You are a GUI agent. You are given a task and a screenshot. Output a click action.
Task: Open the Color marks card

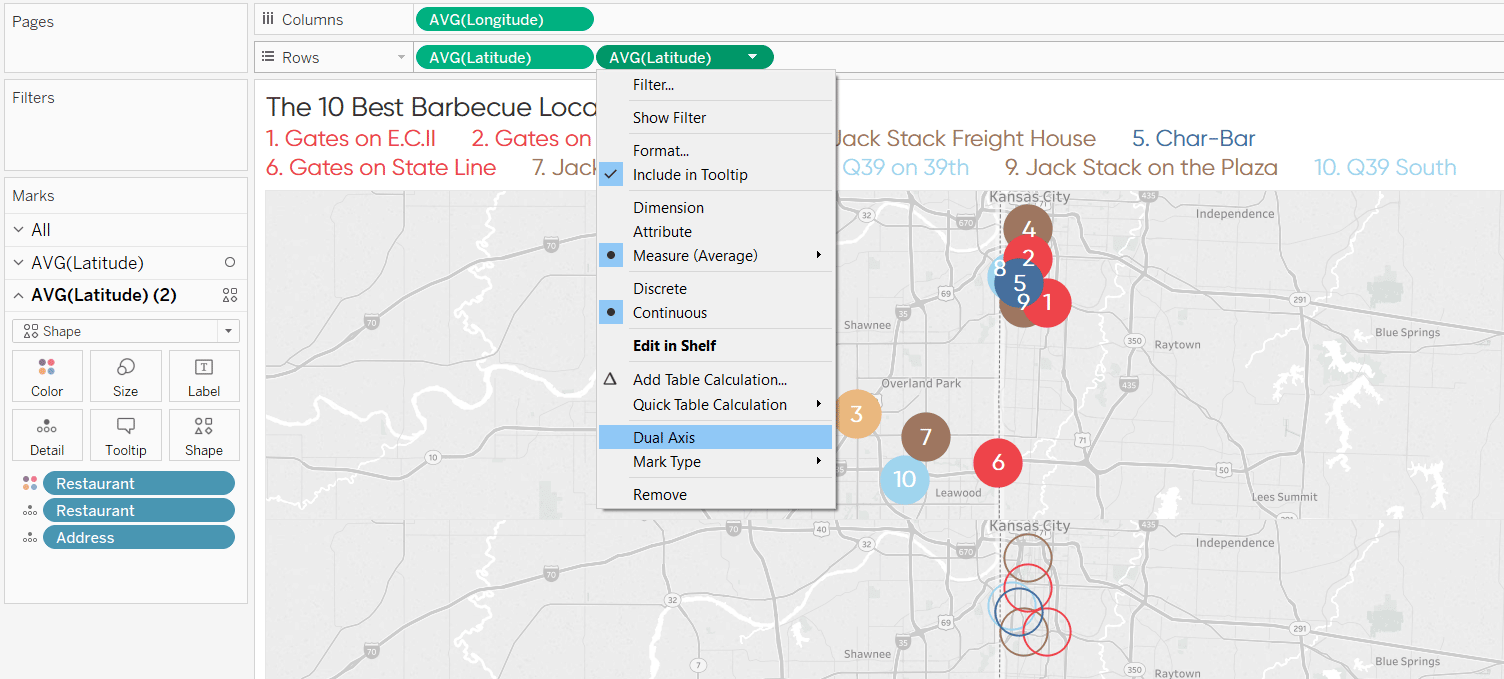[47, 376]
